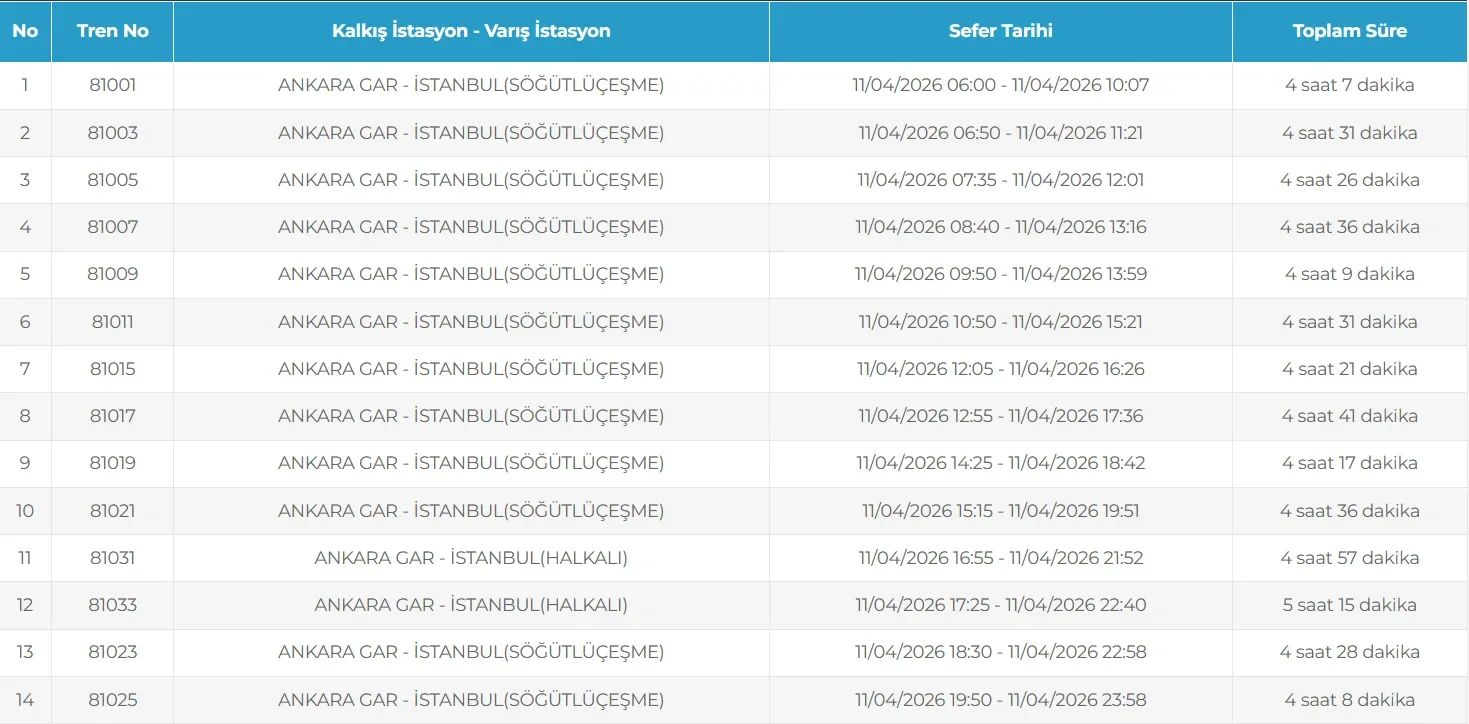Image resolution: width=1469 pixels, height=724 pixels.
Task: Select train number 81005 cell
Action: (112, 180)
